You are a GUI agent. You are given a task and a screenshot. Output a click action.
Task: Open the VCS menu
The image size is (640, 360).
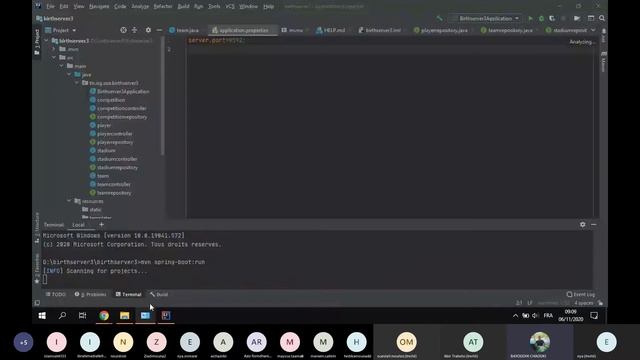pyautogui.click(x=230, y=7)
